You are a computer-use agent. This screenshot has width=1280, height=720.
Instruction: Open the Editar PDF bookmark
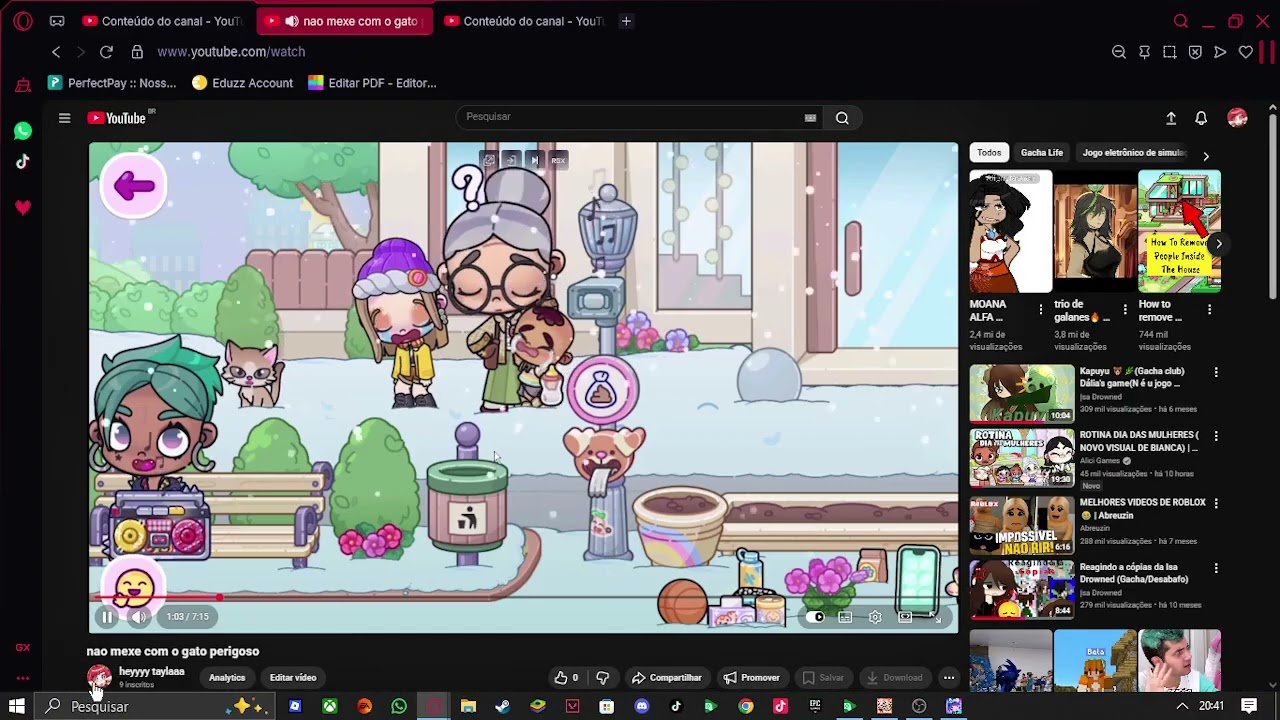pos(372,83)
